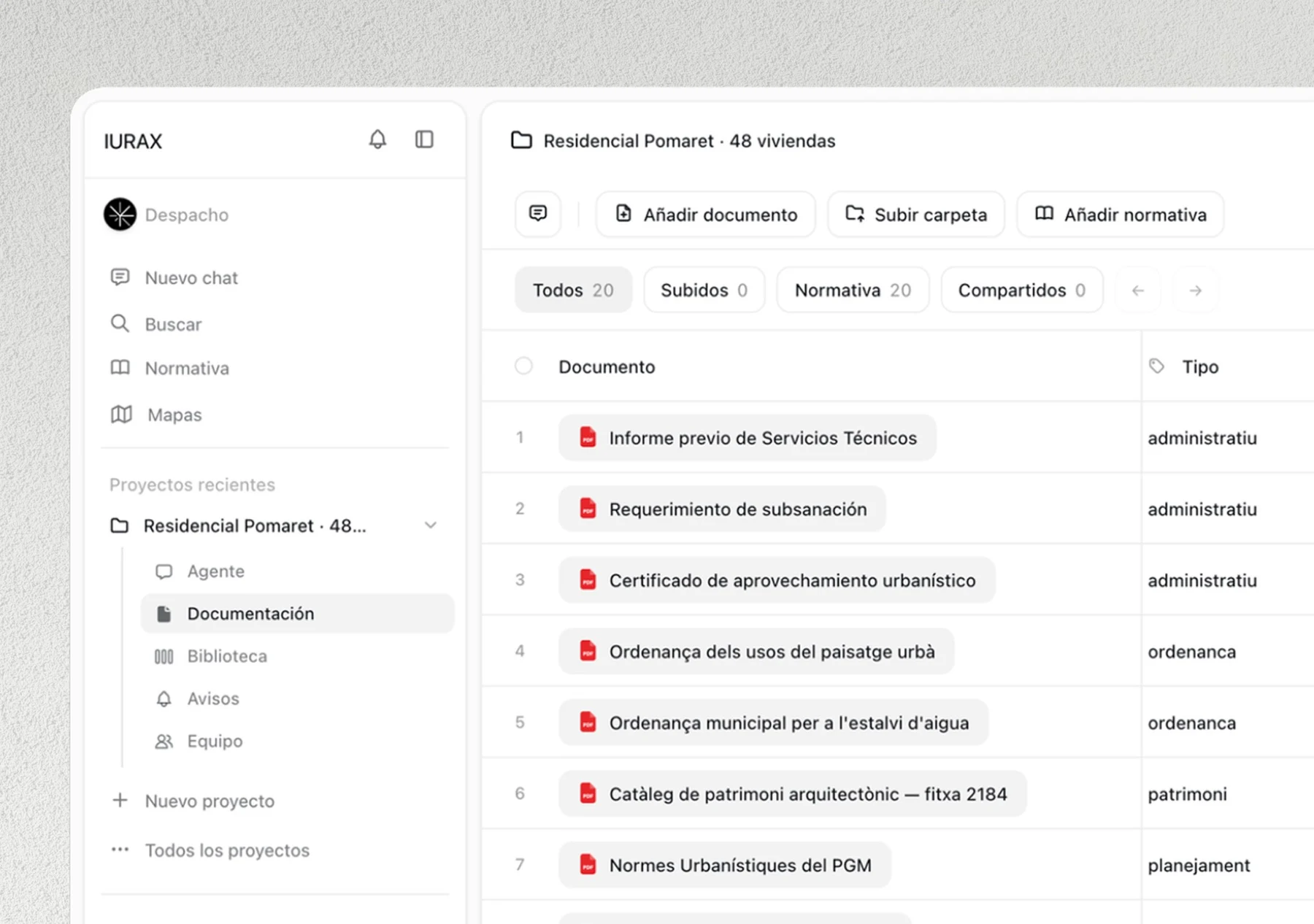Viewport: 1314px width, 924px height.
Task: Click Subir carpeta button
Action: 916,214
